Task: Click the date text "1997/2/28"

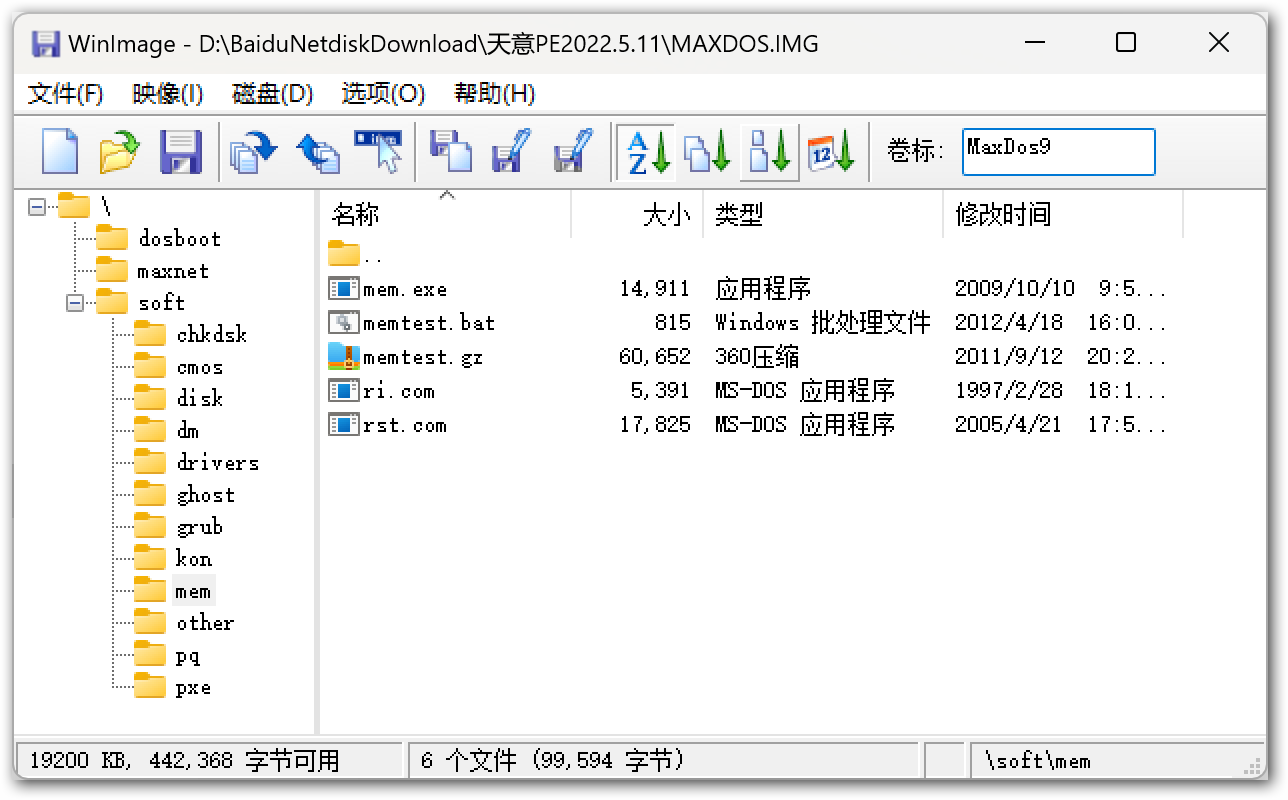Action: [1009, 391]
